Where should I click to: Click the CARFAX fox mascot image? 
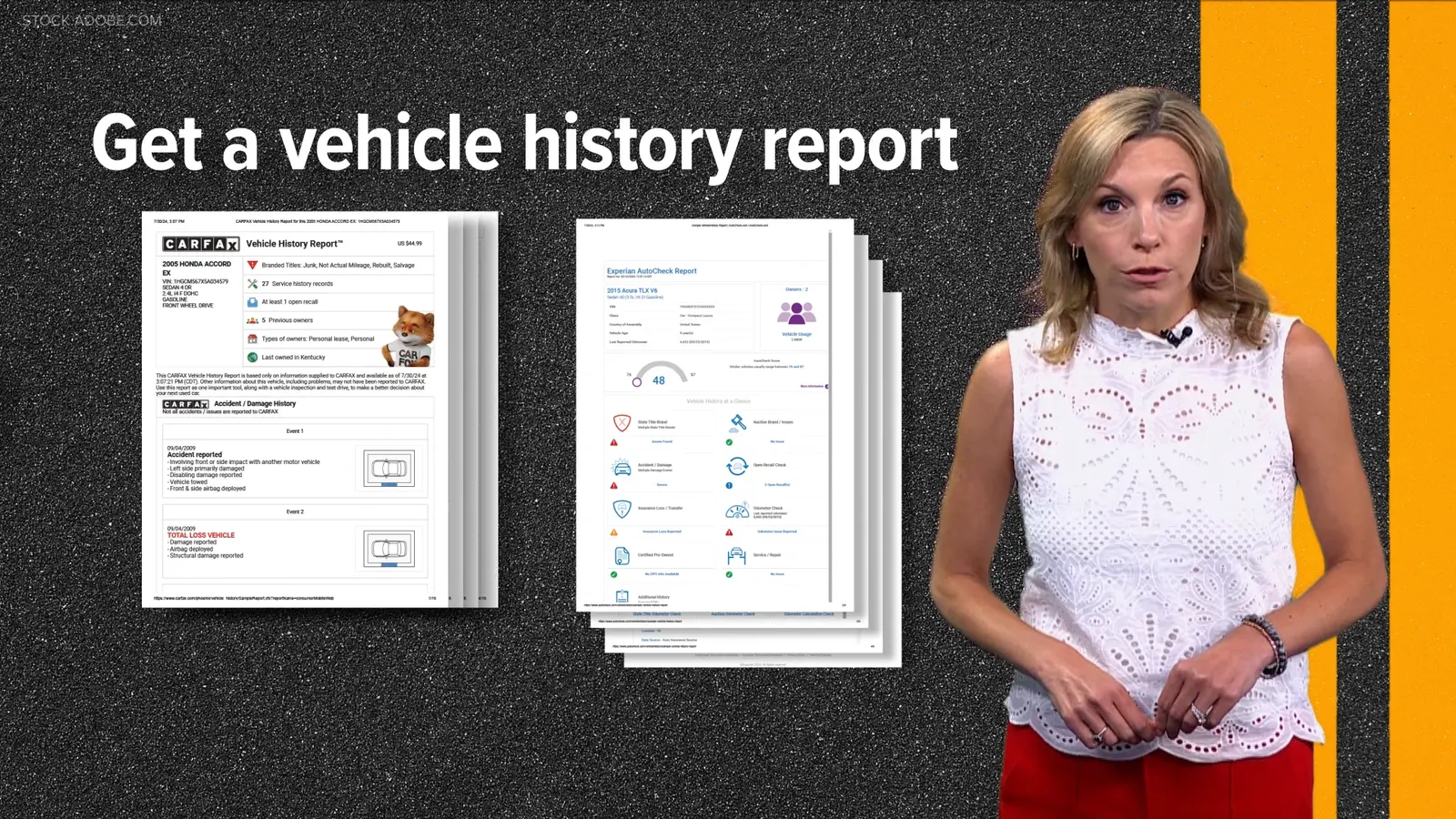[x=410, y=336]
